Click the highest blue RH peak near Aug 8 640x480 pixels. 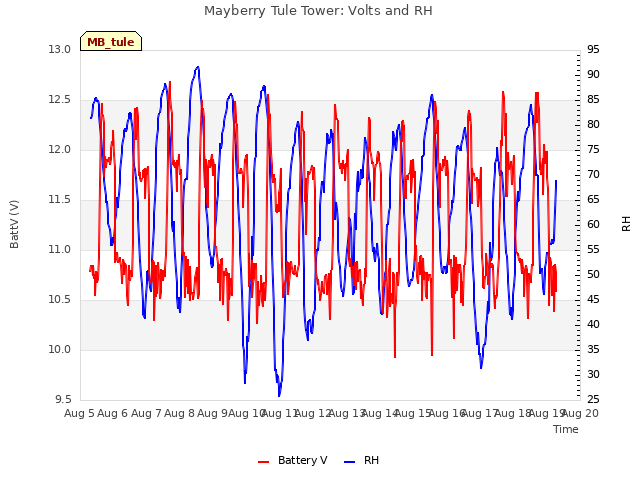click(x=198, y=67)
